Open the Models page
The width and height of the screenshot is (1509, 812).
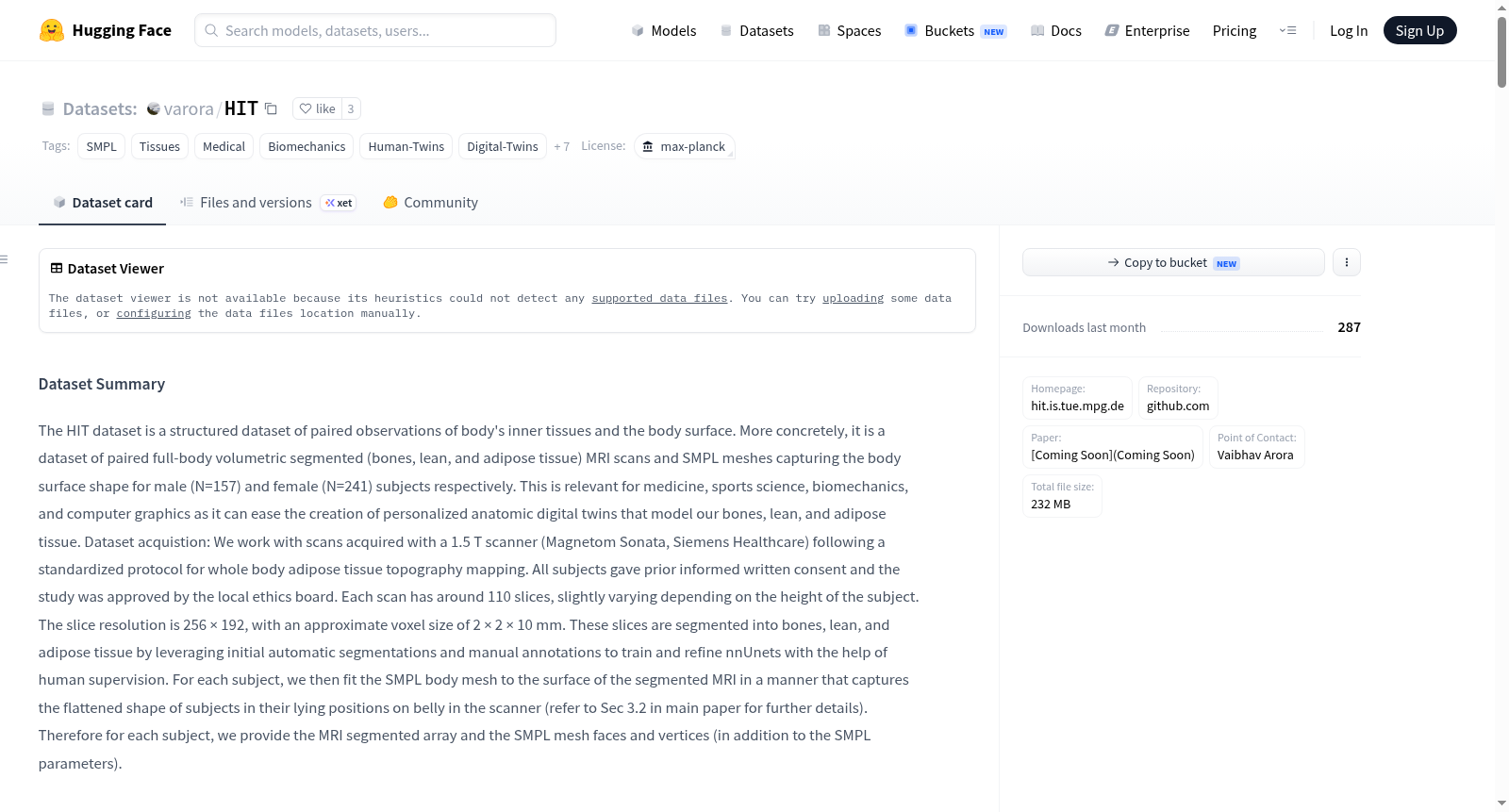point(664,30)
